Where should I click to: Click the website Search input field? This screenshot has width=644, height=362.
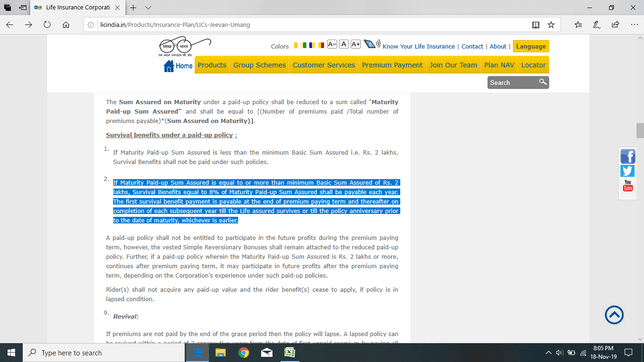pos(513,83)
